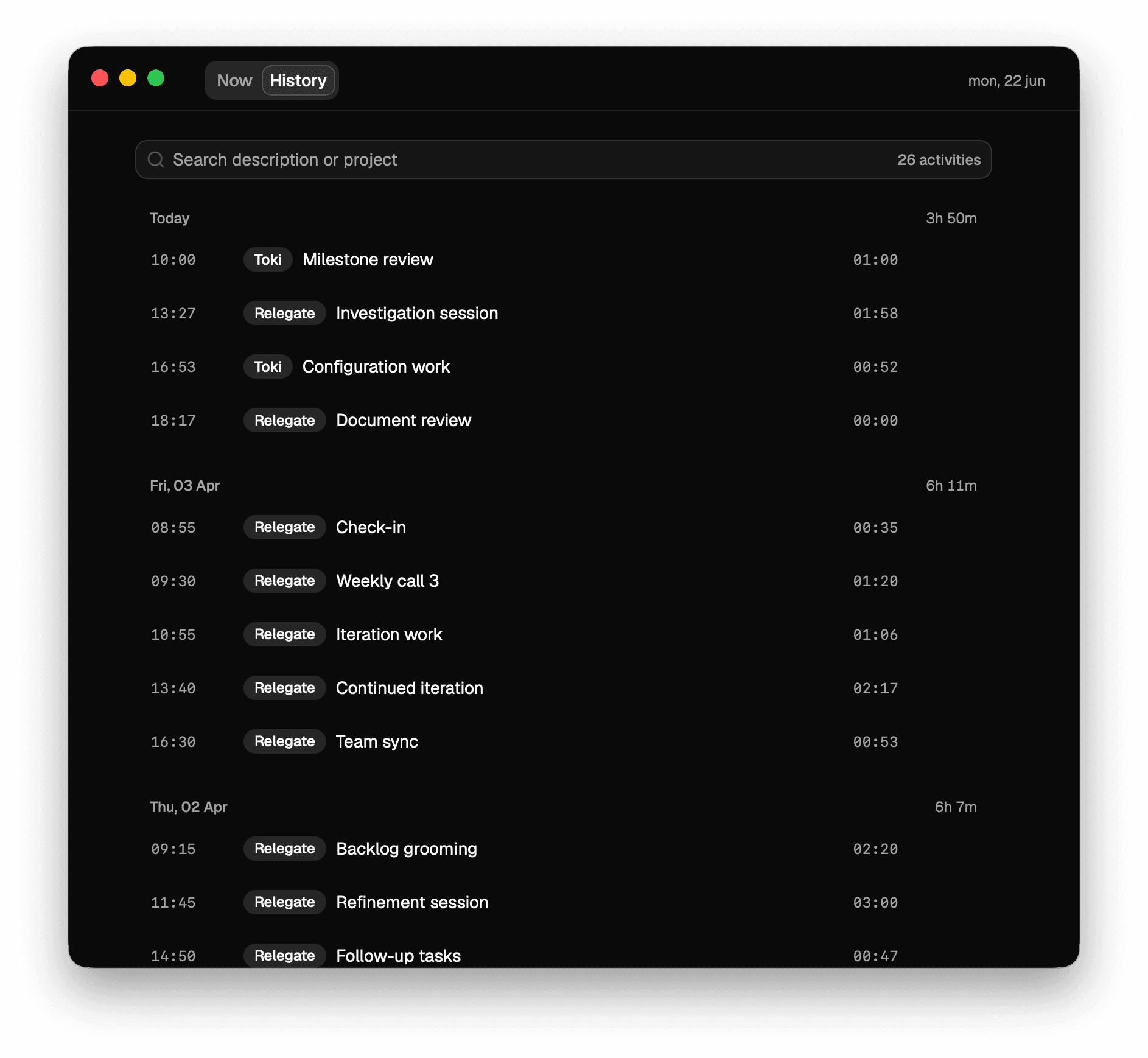Screen dimensions: 1148x1058
Task: Click the Relegate tag on Iteration work
Action: coord(284,634)
